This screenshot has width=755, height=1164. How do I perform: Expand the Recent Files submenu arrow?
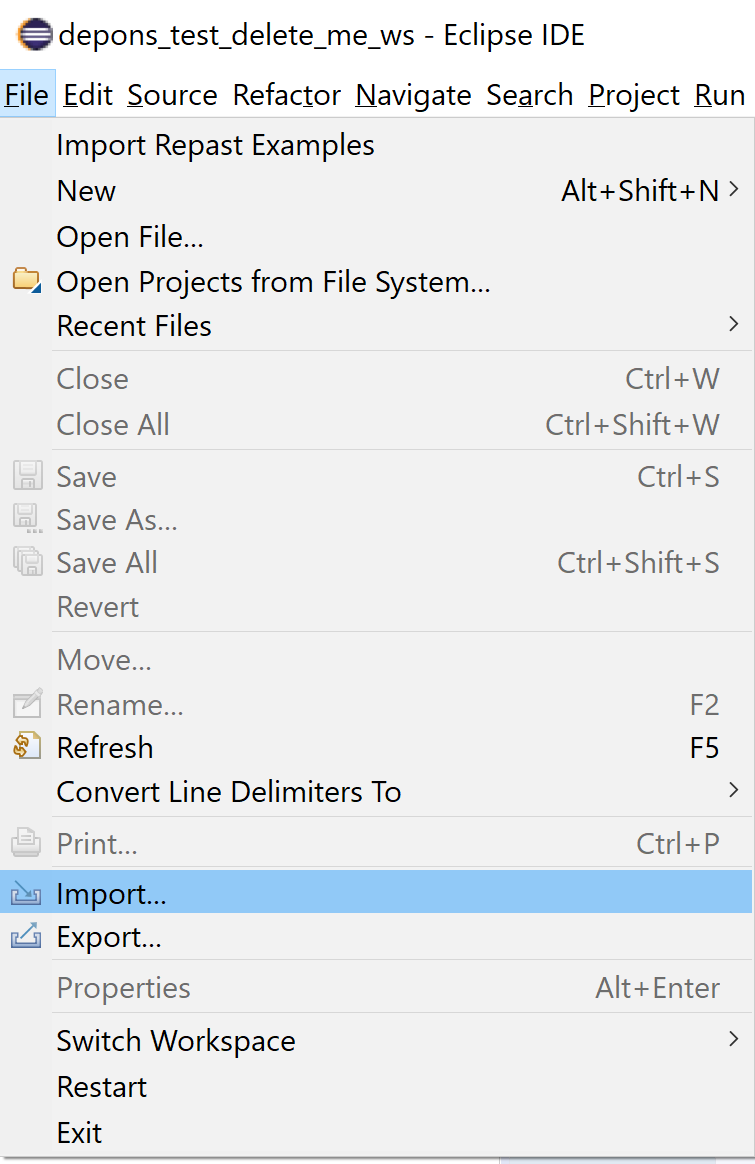click(733, 324)
